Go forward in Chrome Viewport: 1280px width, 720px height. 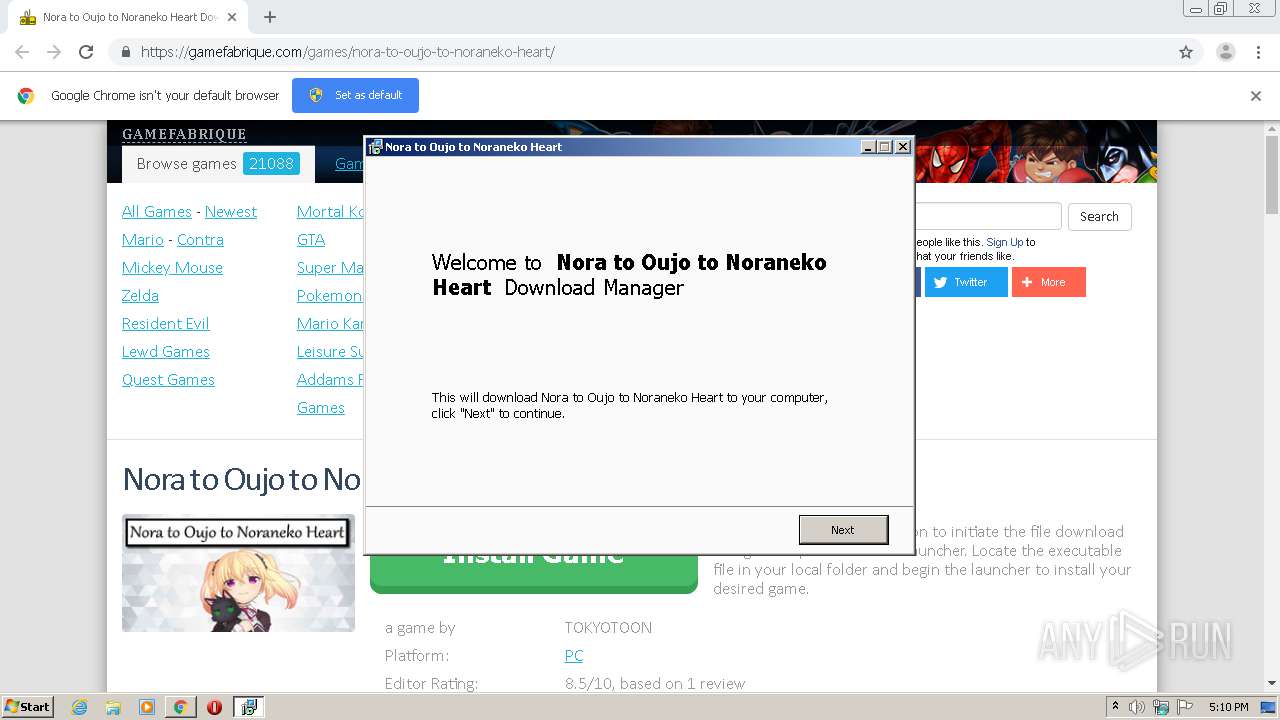click(54, 52)
